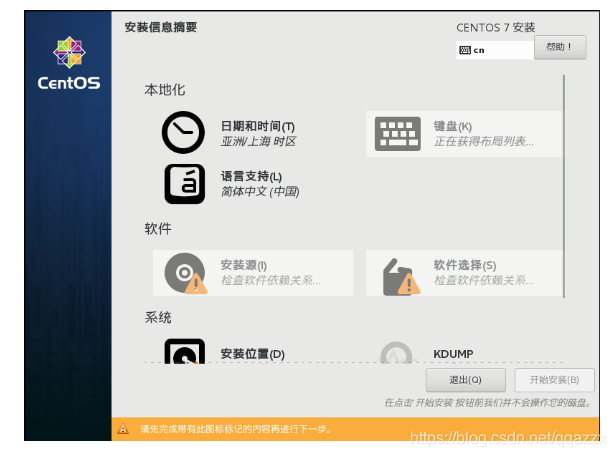The height and width of the screenshot is (457, 616).
Task: Click the 开始安装(B) begin installation button
Action: (x=554, y=380)
